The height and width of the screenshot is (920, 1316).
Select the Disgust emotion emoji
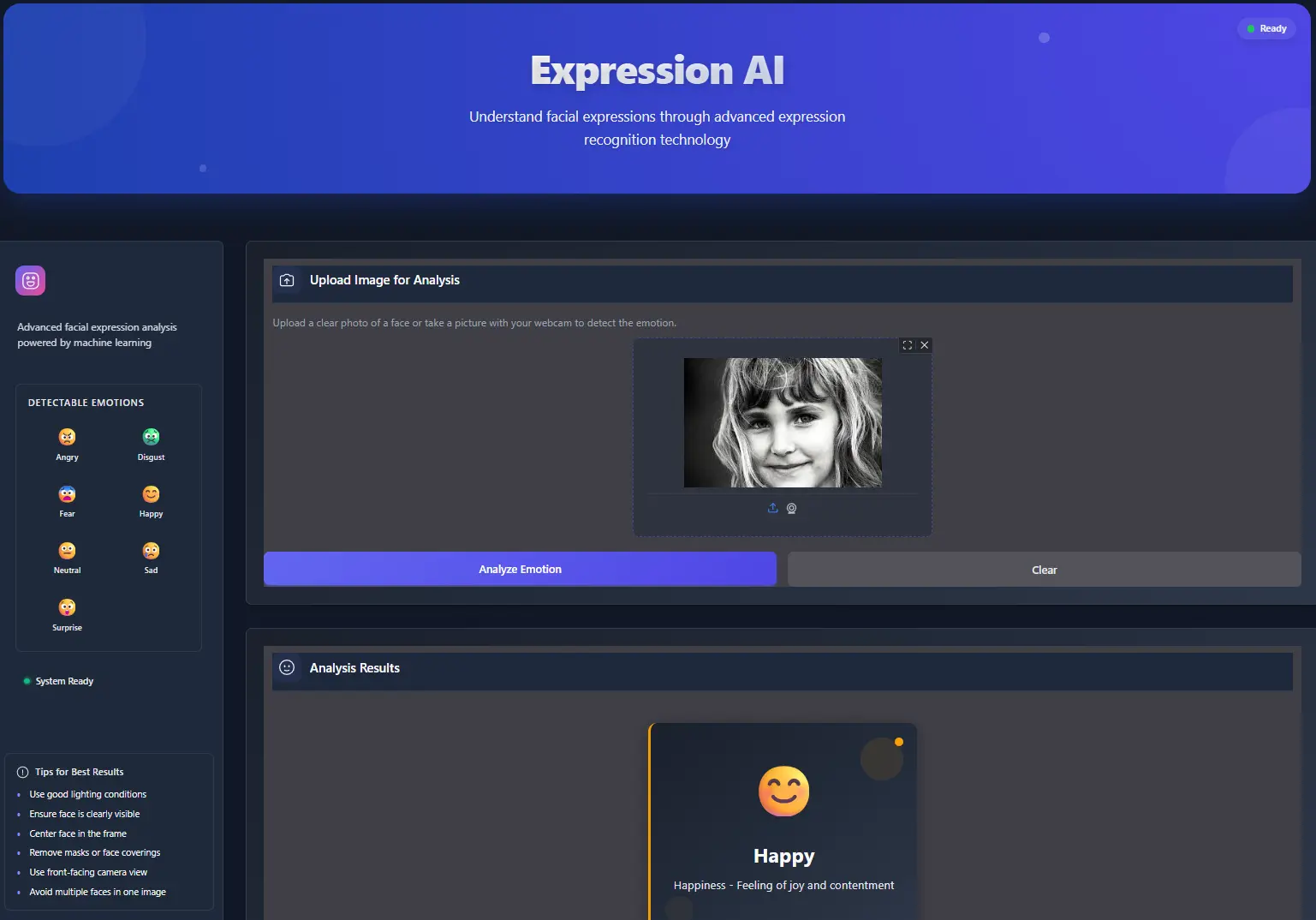pos(151,436)
